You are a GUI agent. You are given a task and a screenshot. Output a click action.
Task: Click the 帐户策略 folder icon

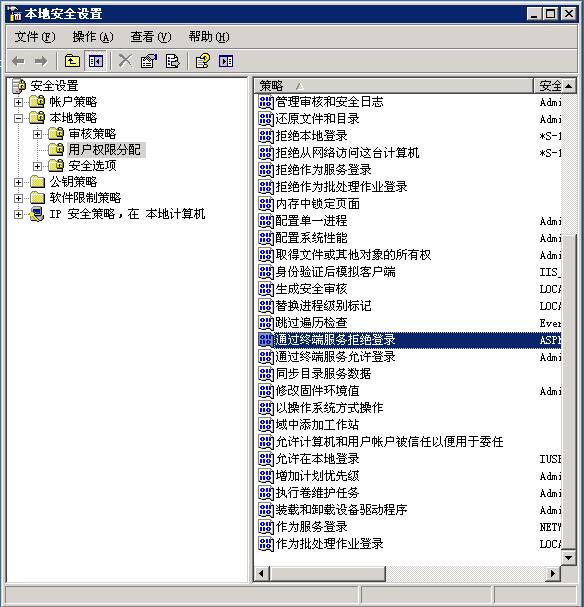[38, 102]
